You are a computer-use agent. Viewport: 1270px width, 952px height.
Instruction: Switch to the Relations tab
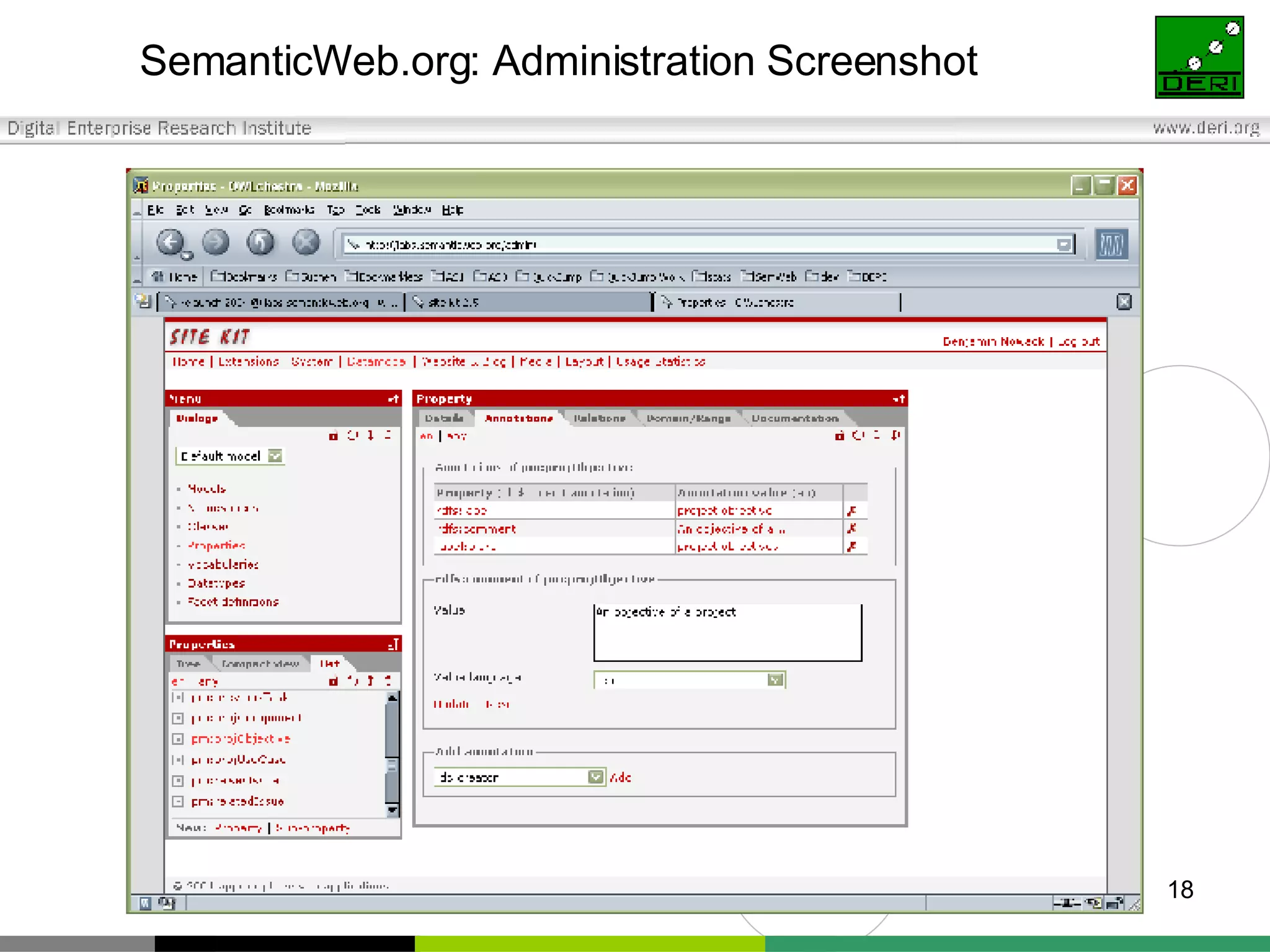(599, 418)
